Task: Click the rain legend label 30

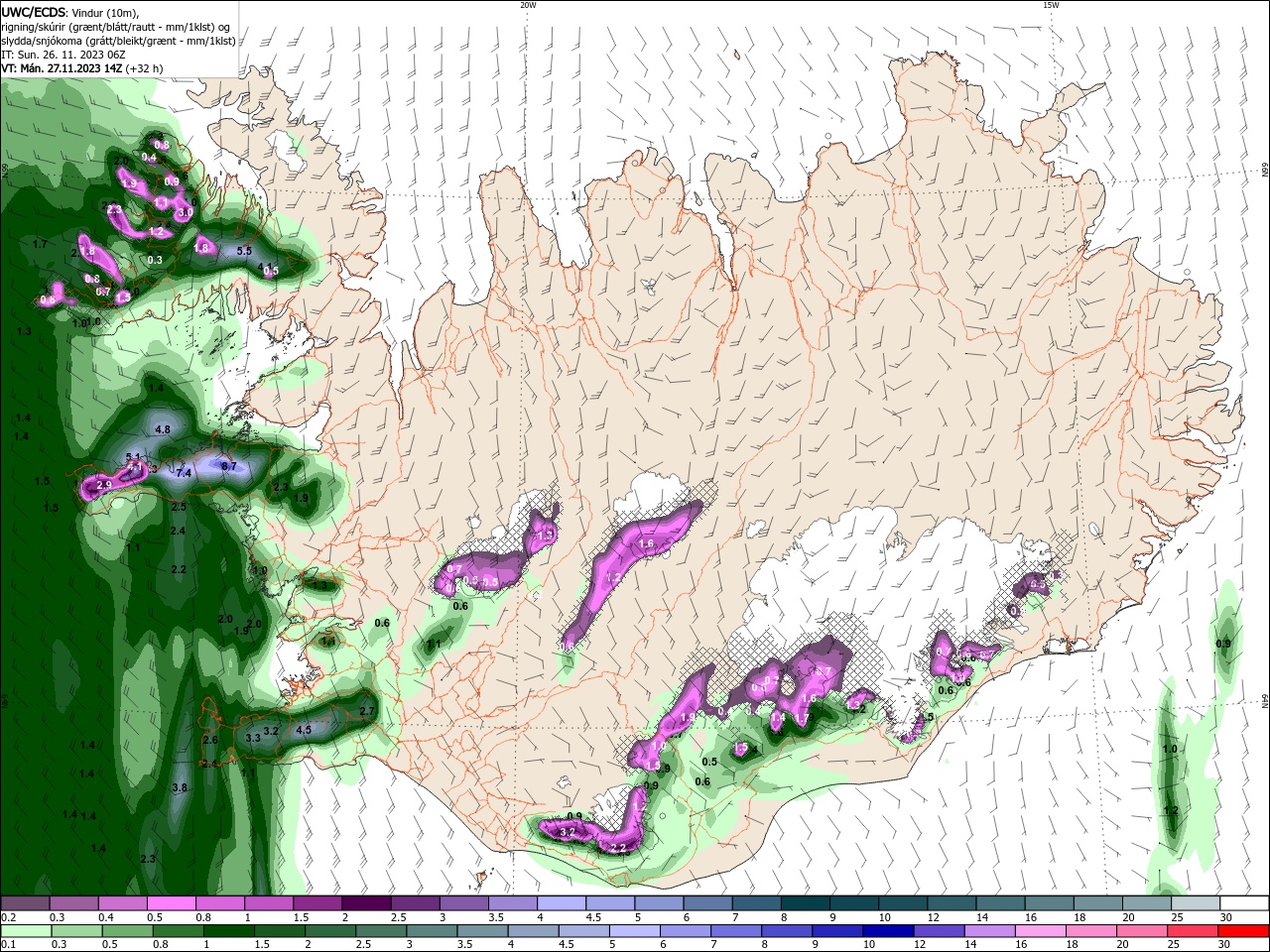Action: coord(1225,945)
